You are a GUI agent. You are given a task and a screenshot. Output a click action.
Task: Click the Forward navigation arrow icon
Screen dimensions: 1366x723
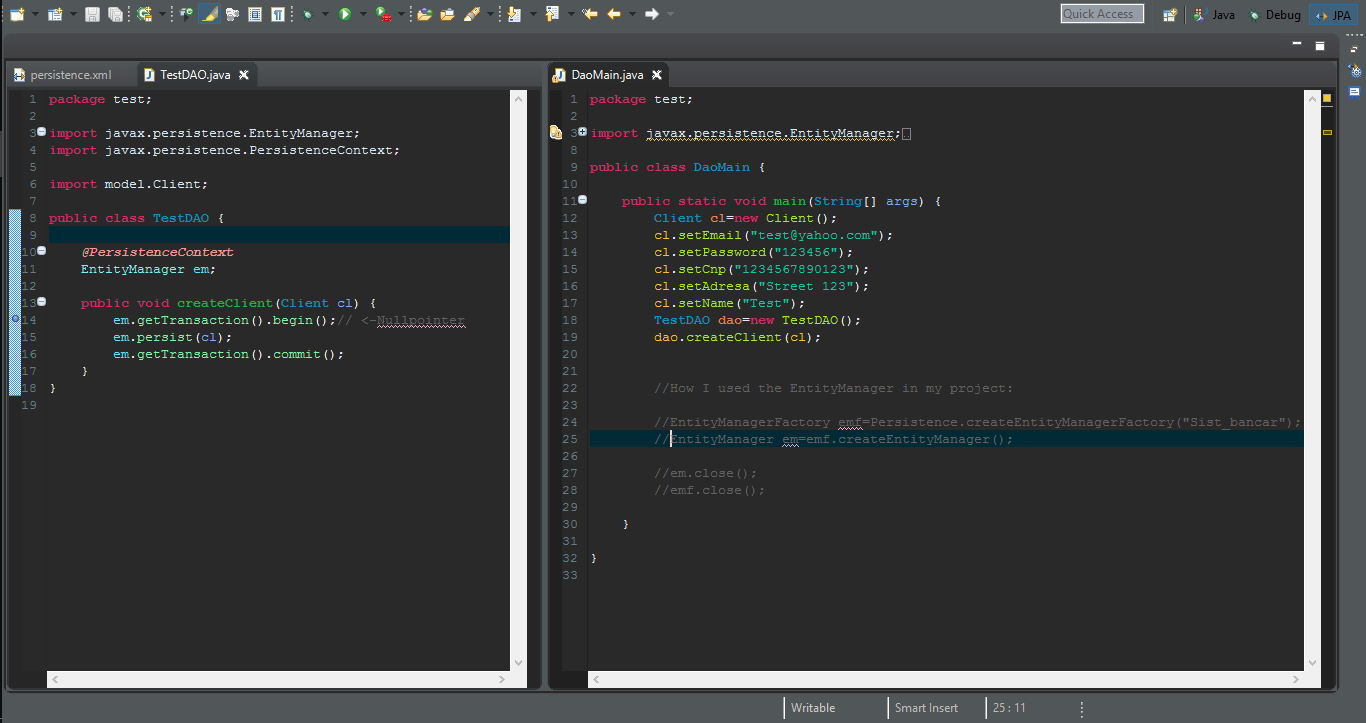pos(651,14)
